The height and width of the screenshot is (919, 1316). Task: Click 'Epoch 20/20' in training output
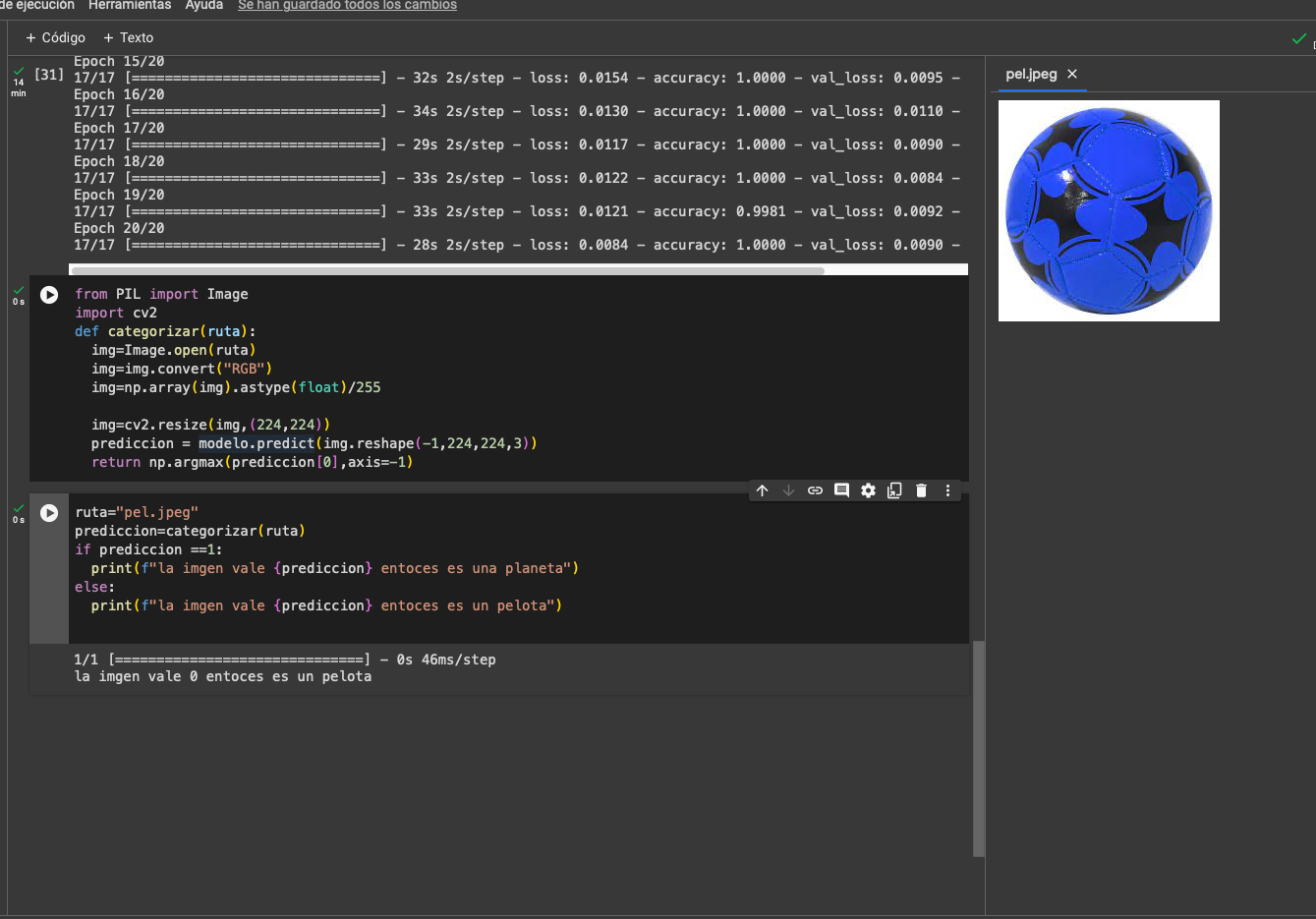tap(119, 228)
